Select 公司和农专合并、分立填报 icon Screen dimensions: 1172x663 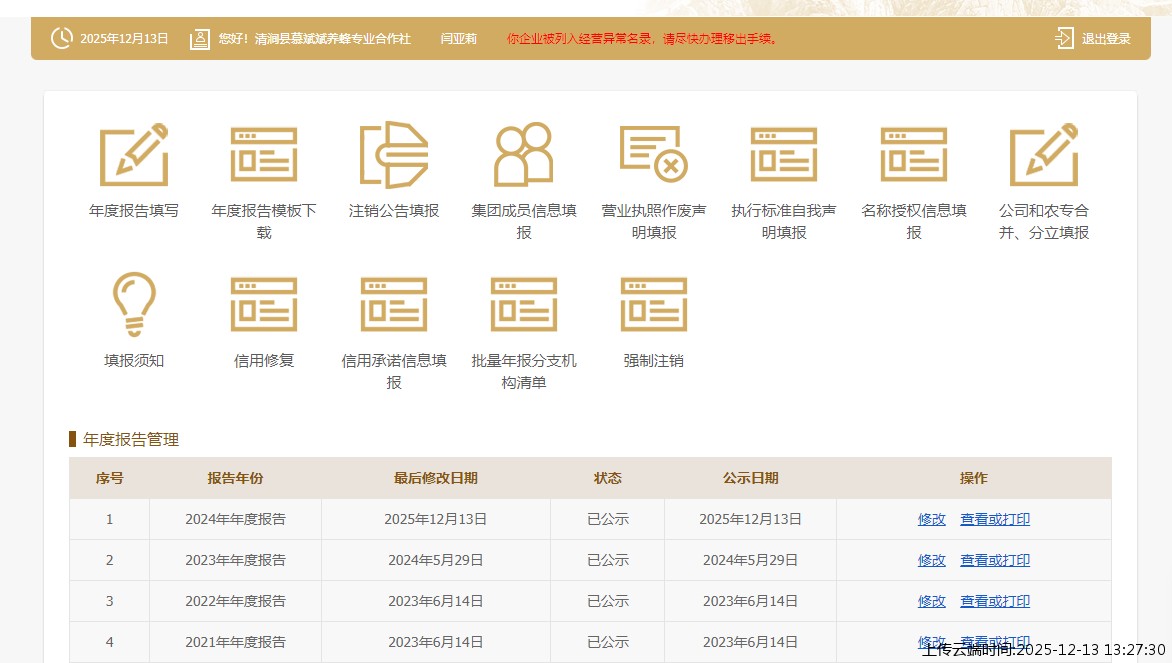1044,155
